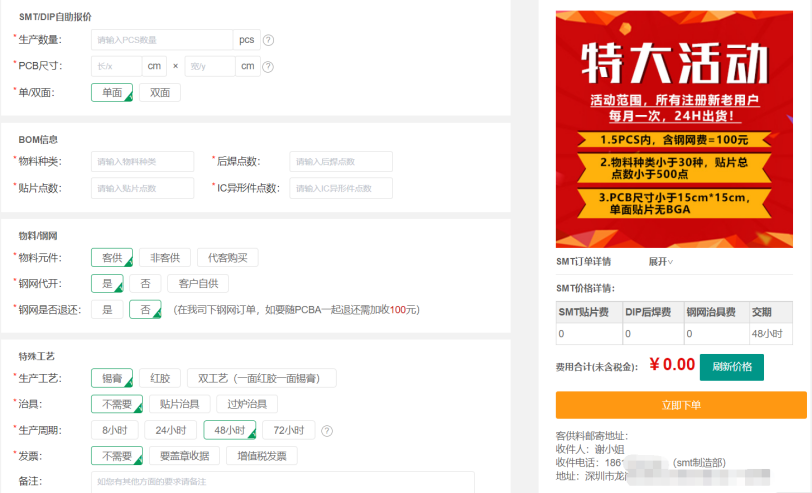Click the IC异形件点数 input field

coord(340,188)
